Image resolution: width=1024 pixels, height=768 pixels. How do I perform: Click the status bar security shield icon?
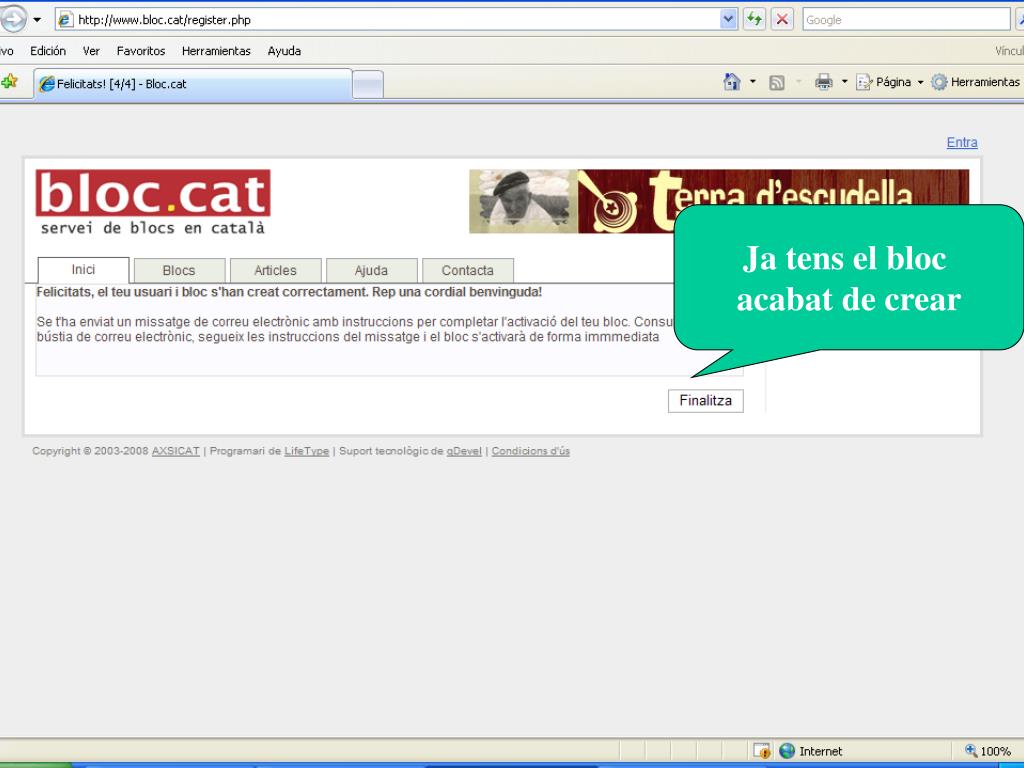(x=761, y=751)
